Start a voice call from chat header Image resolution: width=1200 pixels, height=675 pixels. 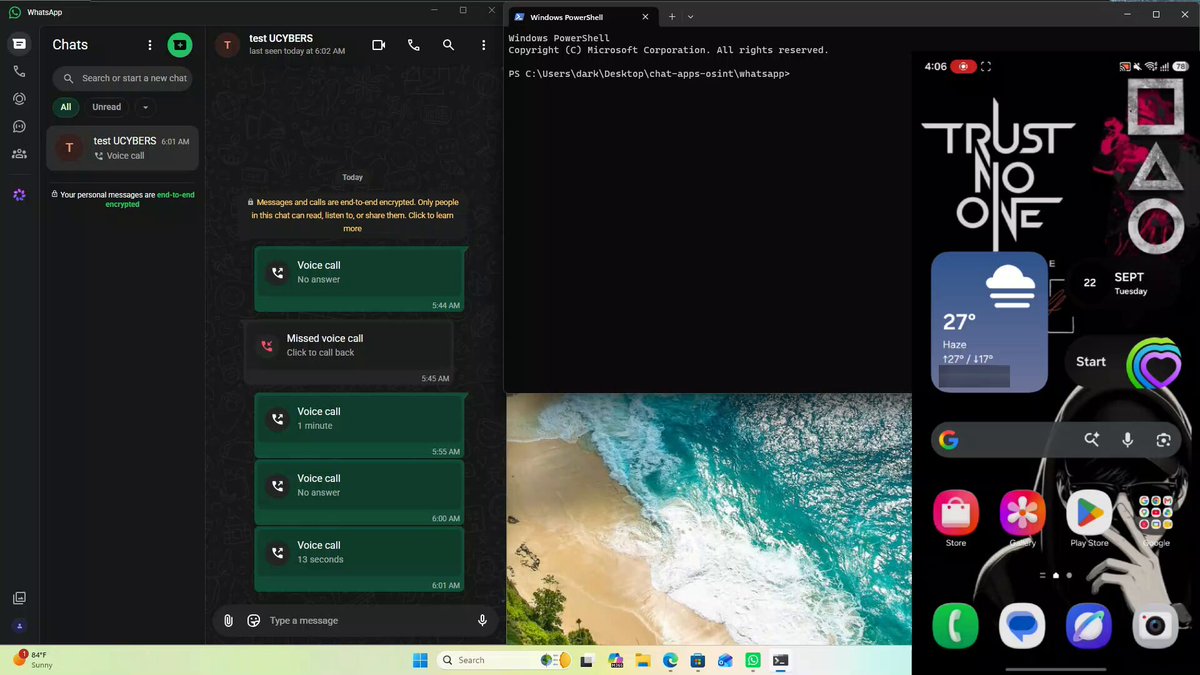point(414,45)
